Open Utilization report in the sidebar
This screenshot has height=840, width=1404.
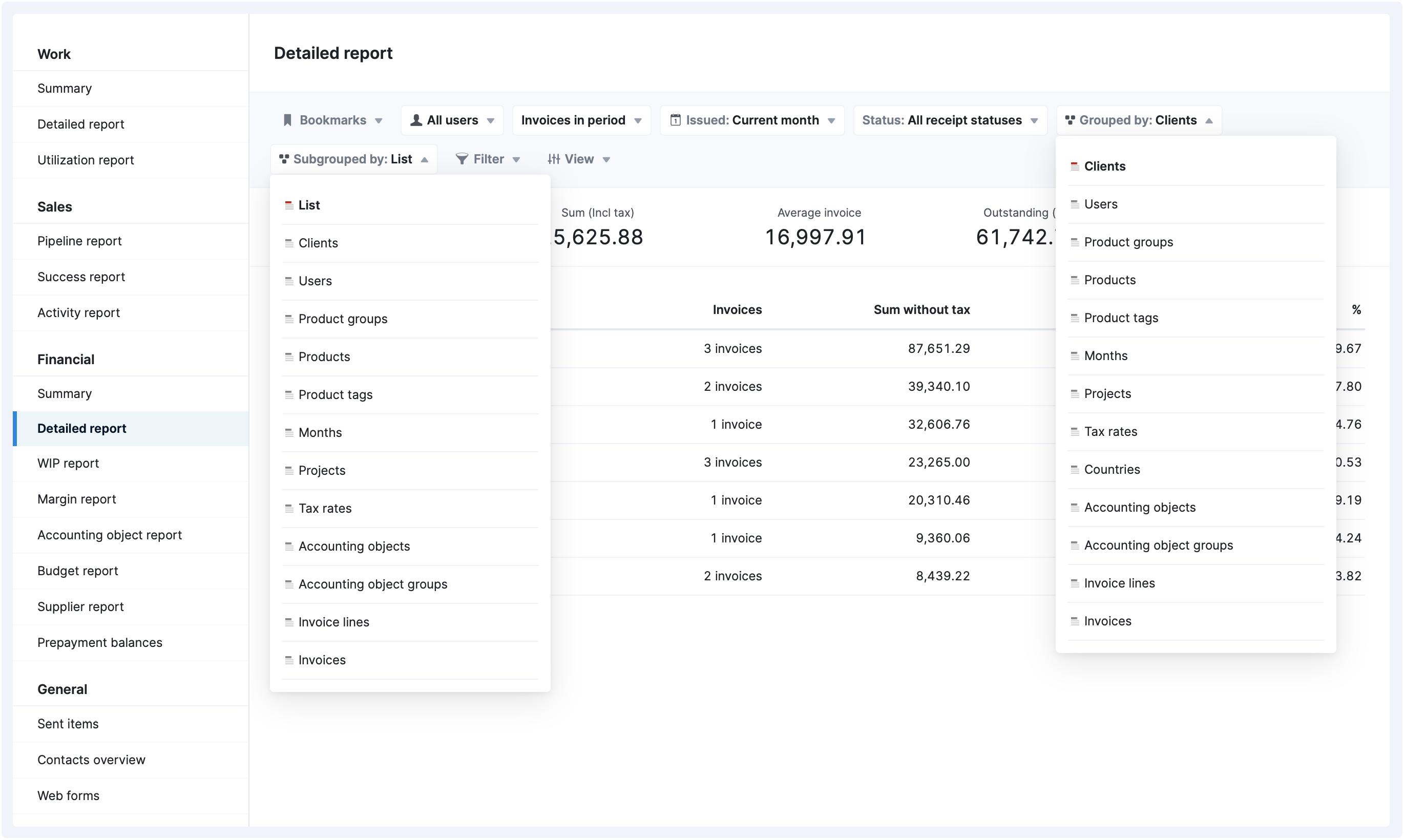[130, 160]
